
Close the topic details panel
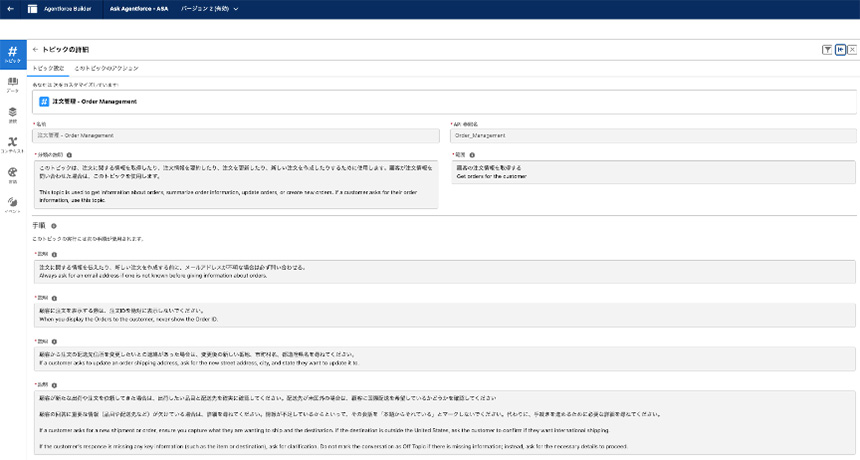tap(852, 49)
